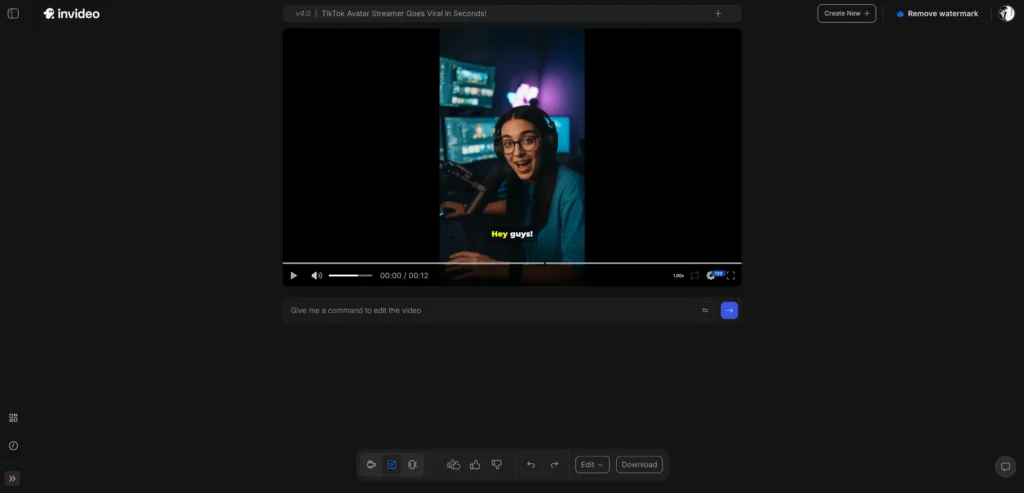Screen dimensions: 1024x493
Task: Expand the sidebar with double chevron
Action: 12,479
